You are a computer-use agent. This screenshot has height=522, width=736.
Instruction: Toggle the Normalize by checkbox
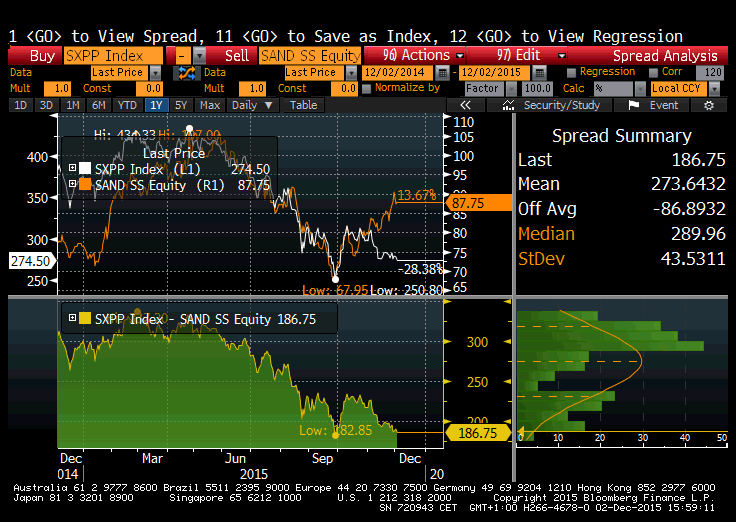click(x=367, y=88)
